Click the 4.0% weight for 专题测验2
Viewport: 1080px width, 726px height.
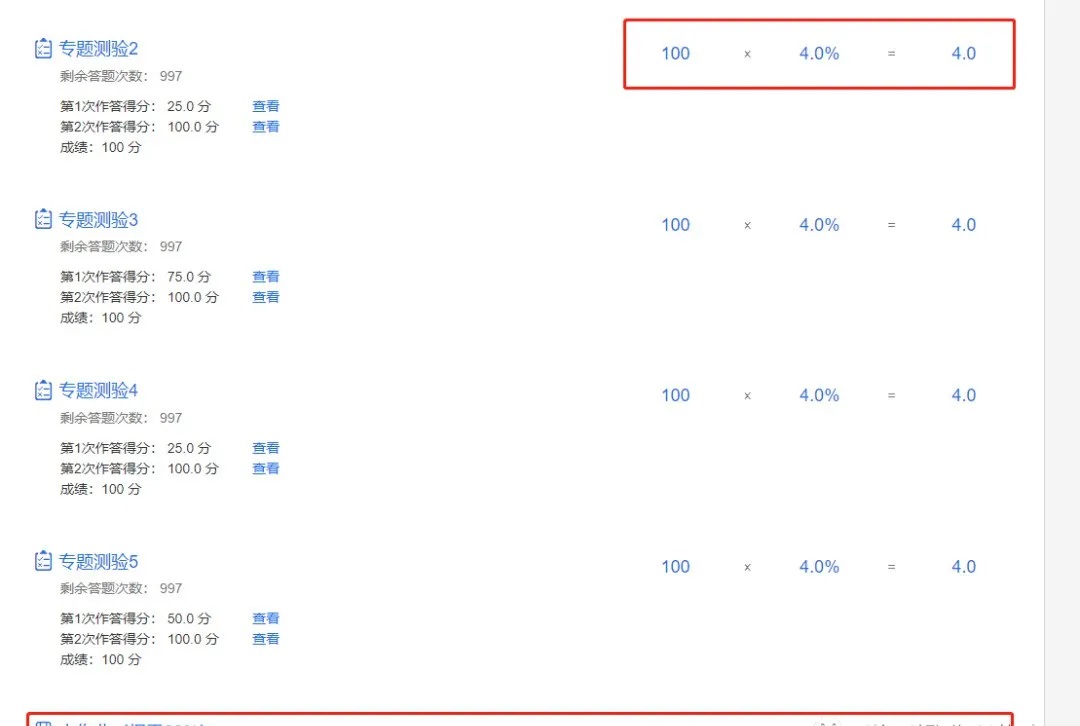coord(819,53)
